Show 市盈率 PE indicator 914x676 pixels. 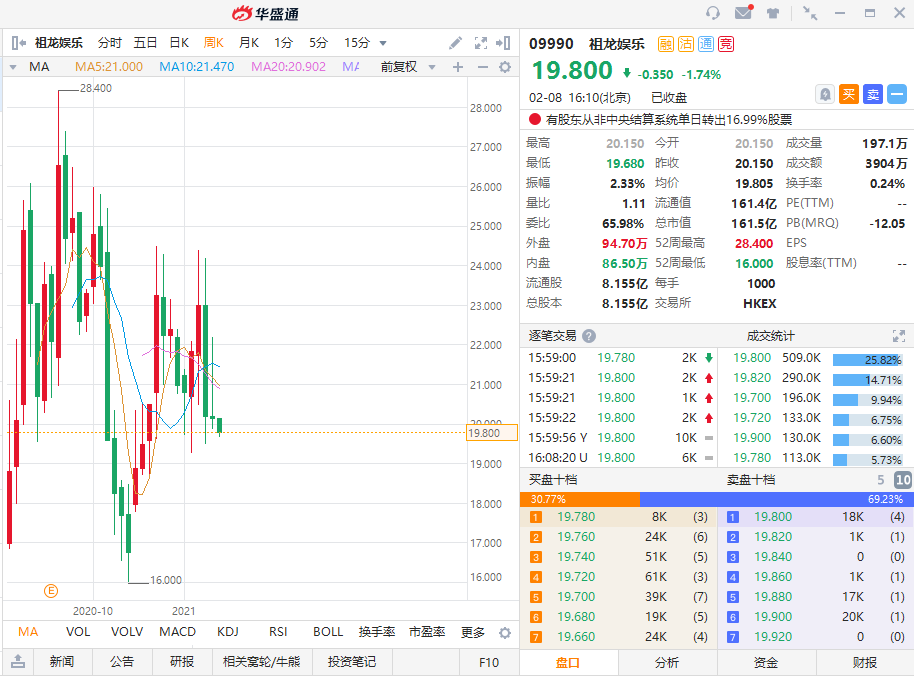pos(427,632)
